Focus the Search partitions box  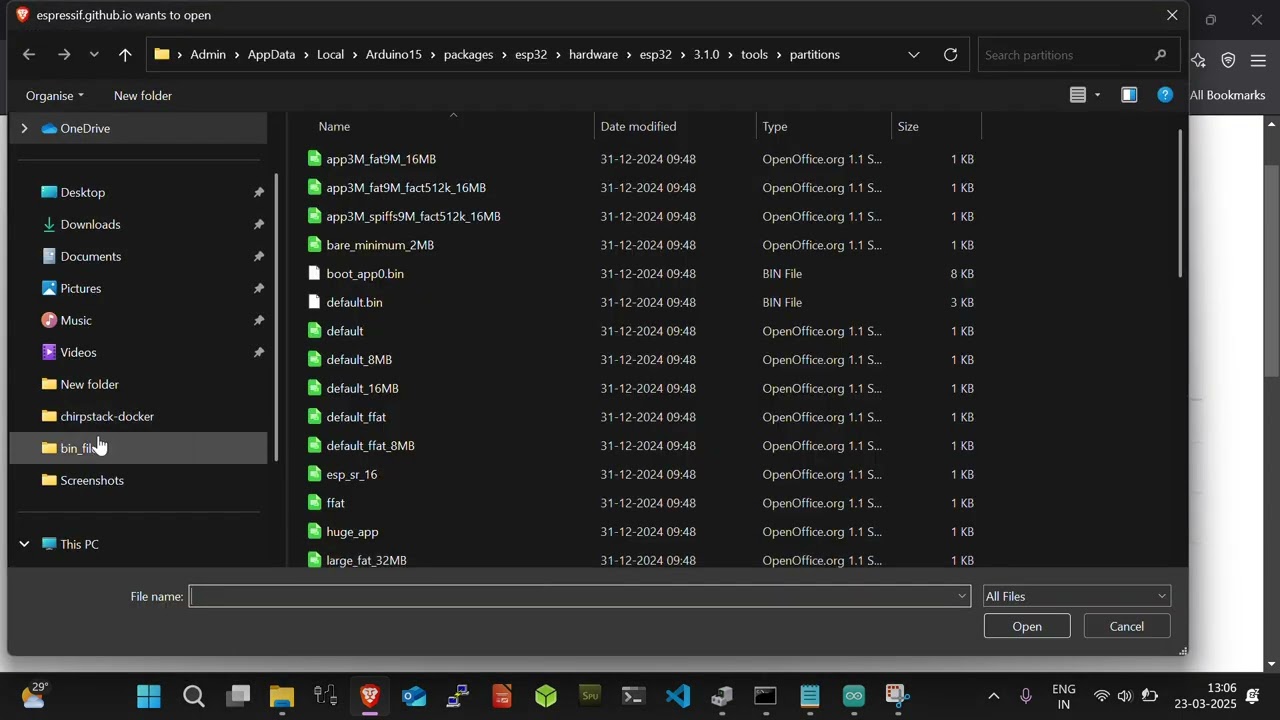[x=1078, y=55]
